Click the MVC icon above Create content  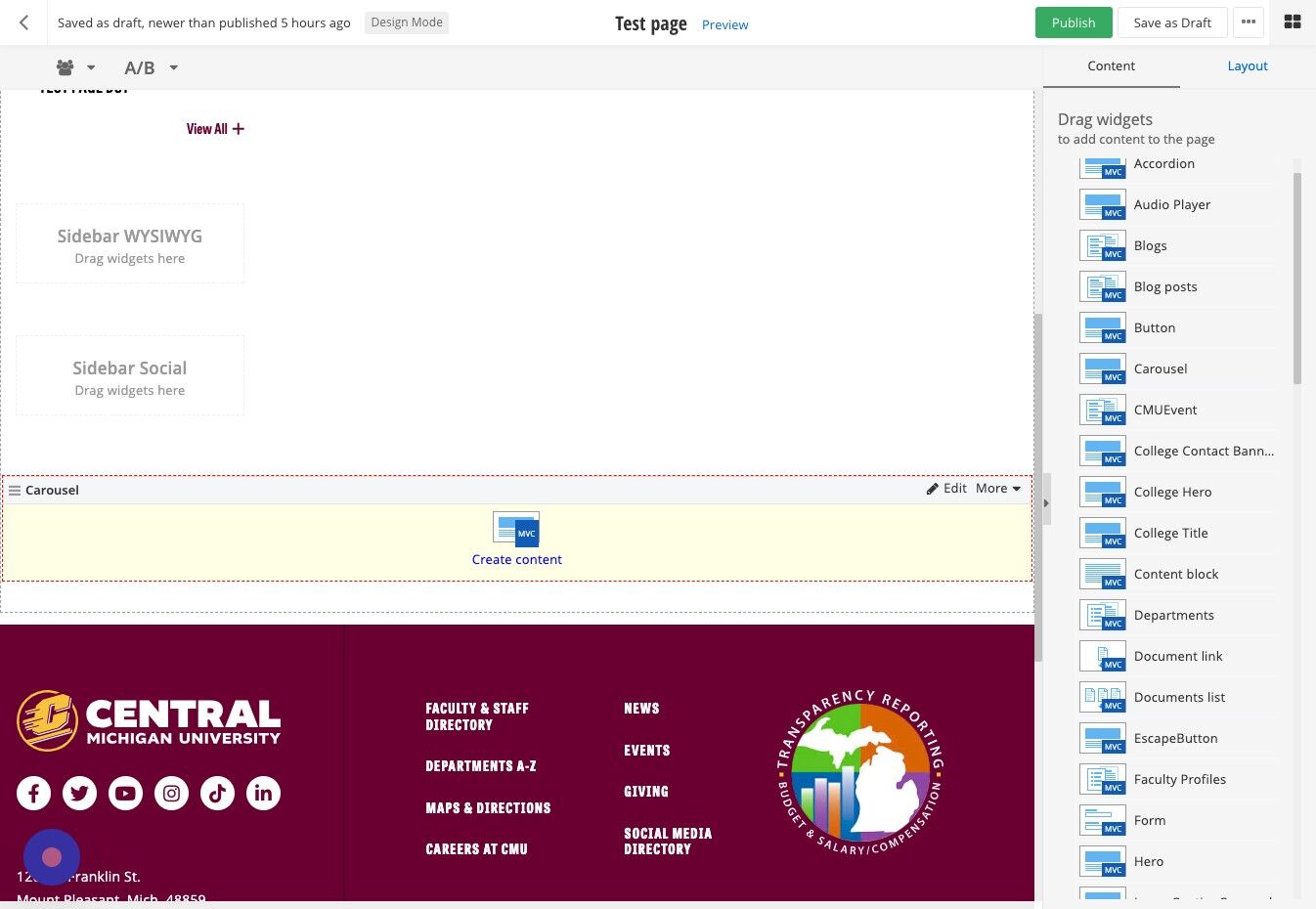516,529
